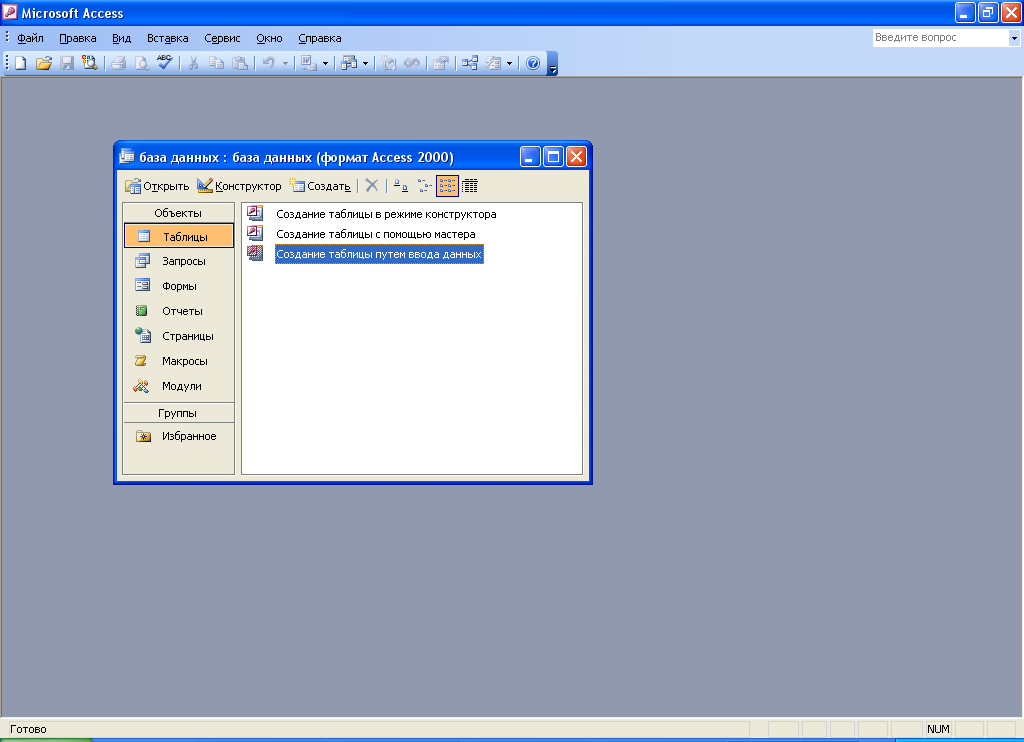Maximize the база данных window

coord(553,157)
